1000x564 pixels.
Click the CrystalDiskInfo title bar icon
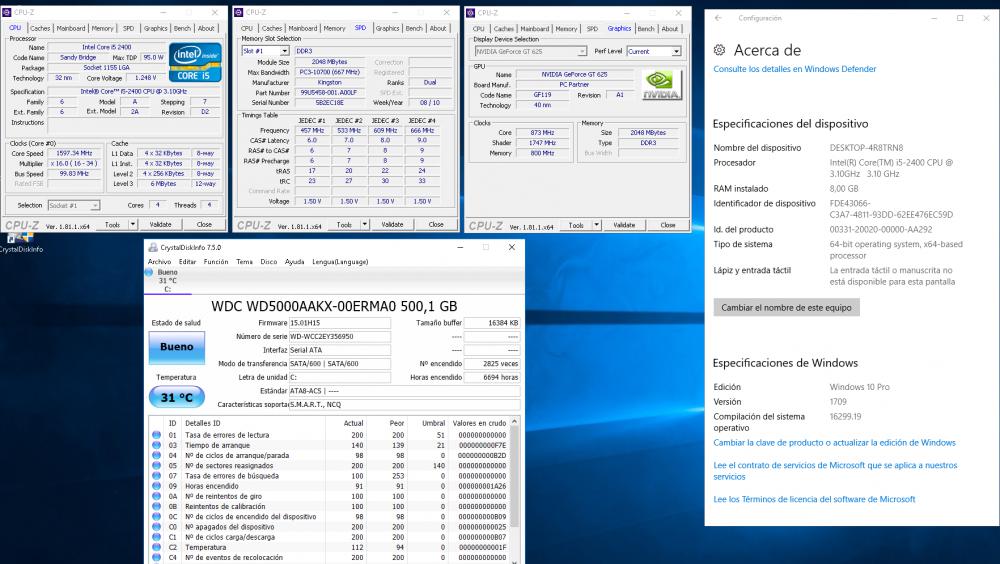tap(152, 247)
